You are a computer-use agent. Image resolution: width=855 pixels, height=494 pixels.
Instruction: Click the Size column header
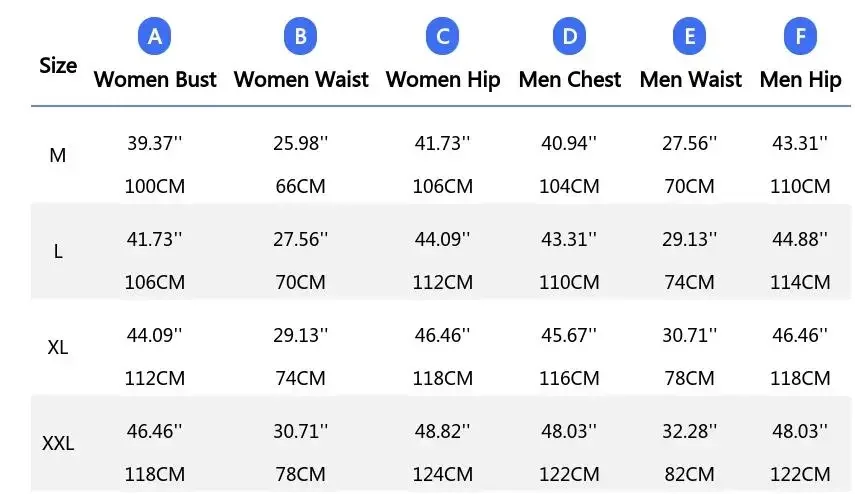(58, 66)
